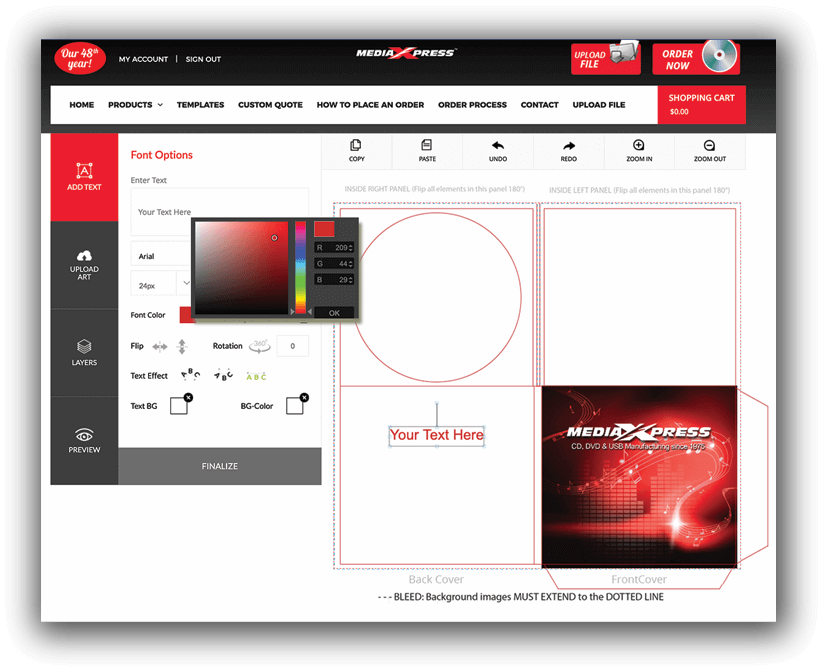Open the Layers panel in the sidebar

(84, 351)
